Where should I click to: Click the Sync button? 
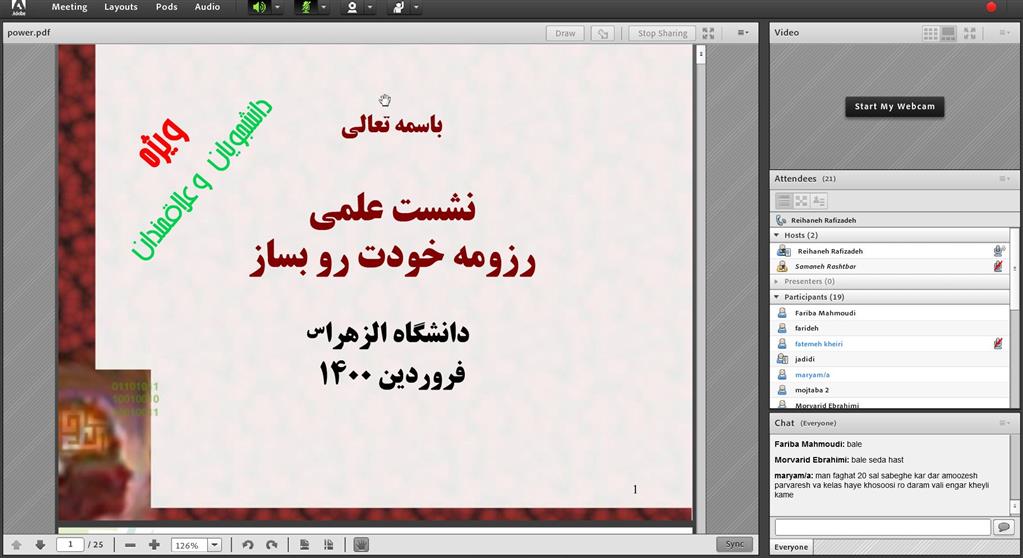pos(735,544)
